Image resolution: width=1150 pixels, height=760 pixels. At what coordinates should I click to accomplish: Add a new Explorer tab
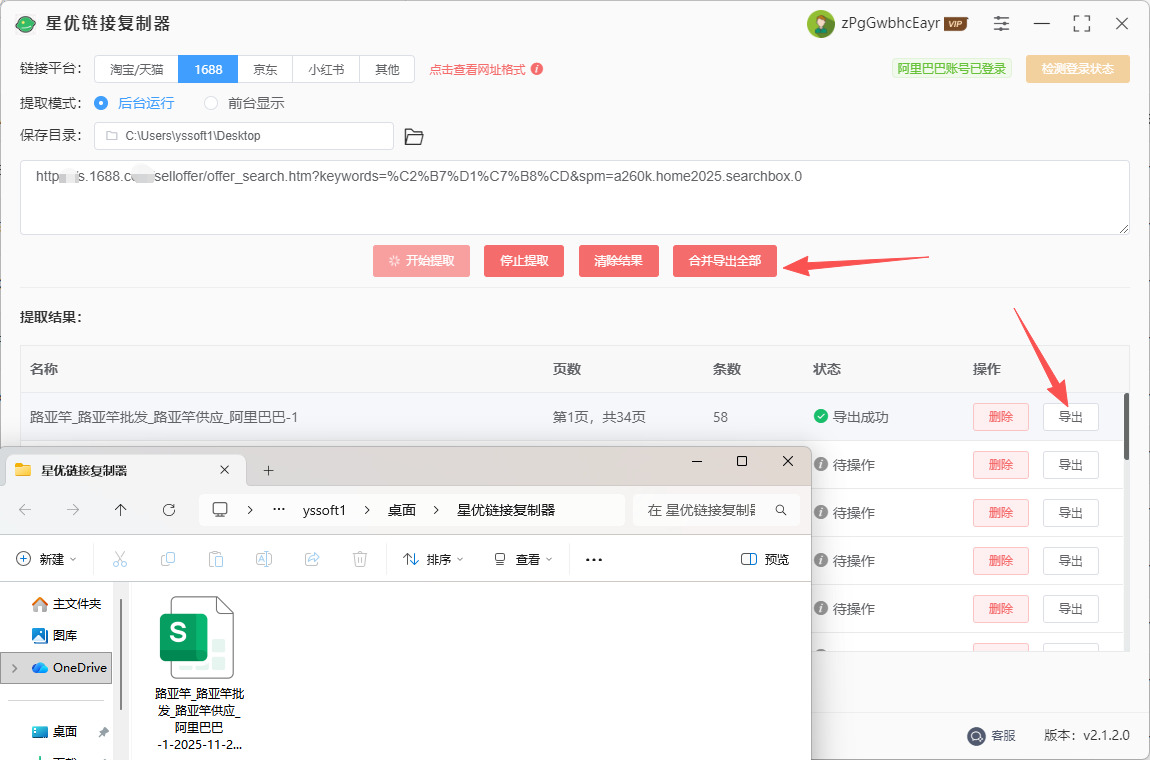(x=268, y=470)
